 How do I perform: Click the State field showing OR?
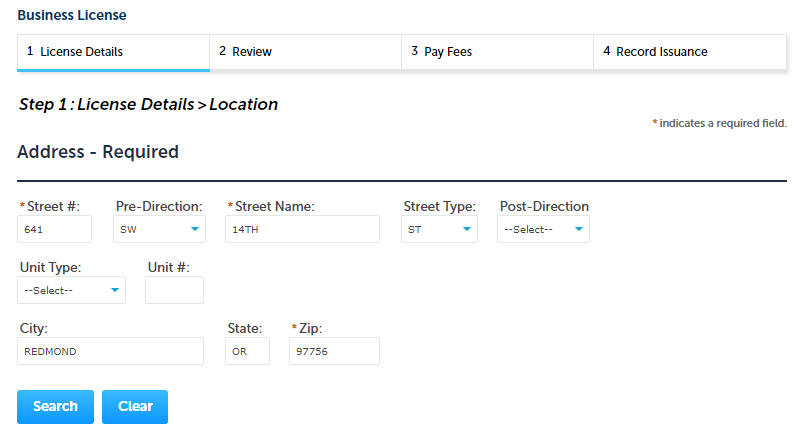point(247,351)
